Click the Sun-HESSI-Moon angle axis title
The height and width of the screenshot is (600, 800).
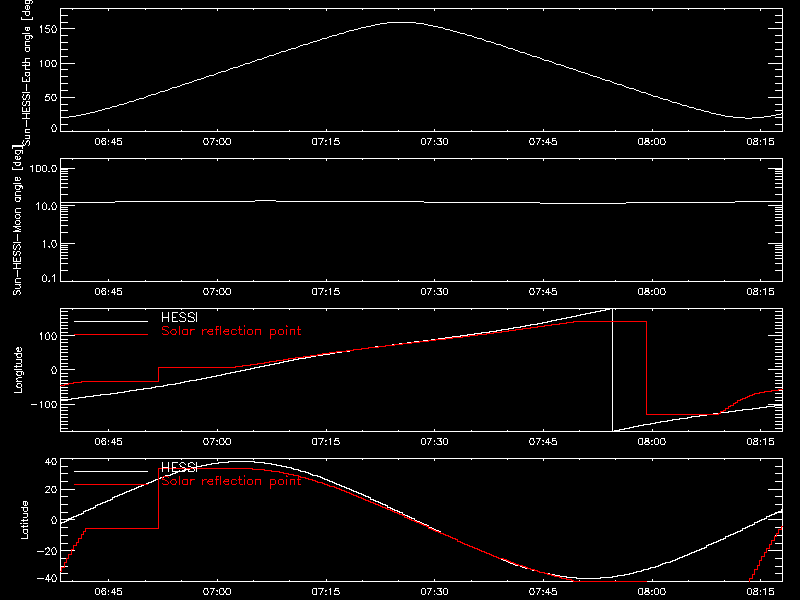tap(17, 220)
